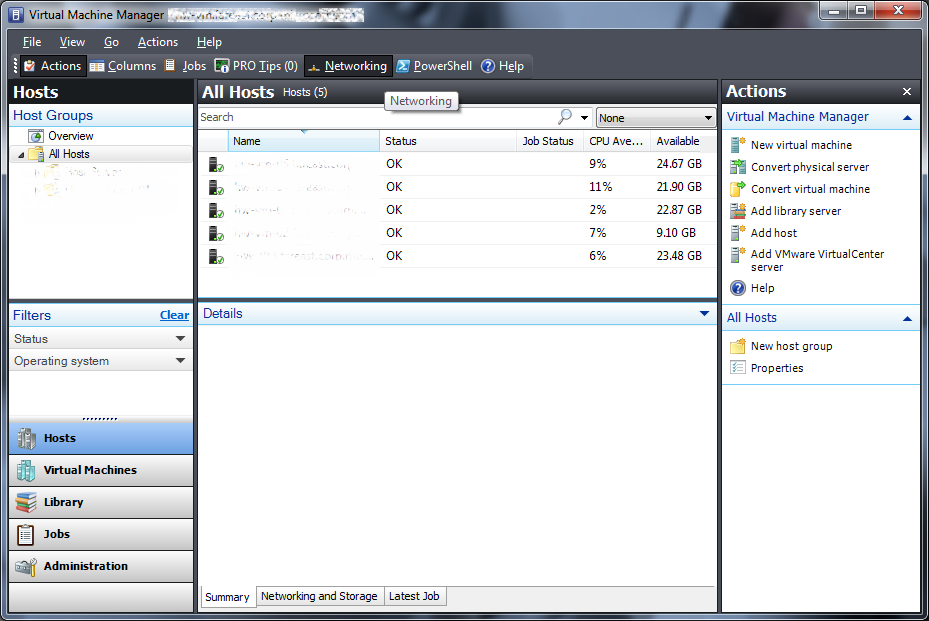Open the View menu

click(72, 42)
